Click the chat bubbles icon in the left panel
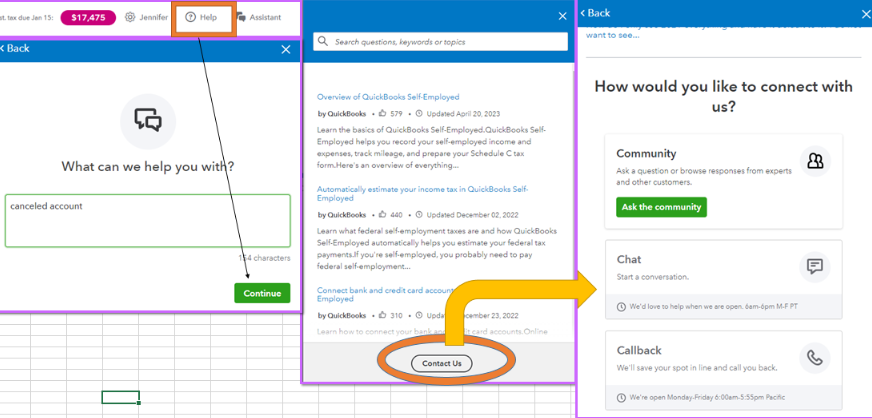872x418 pixels. tap(148, 121)
